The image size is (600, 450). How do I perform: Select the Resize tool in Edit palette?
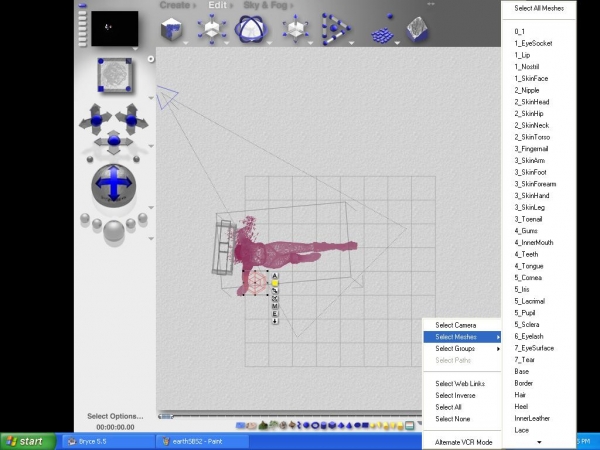coord(212,28)
